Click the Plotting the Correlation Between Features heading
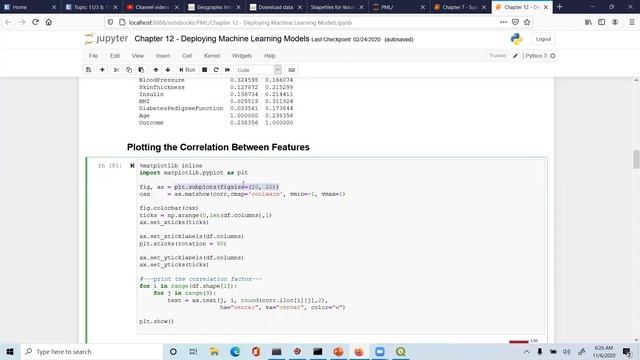 pos(218,147)
